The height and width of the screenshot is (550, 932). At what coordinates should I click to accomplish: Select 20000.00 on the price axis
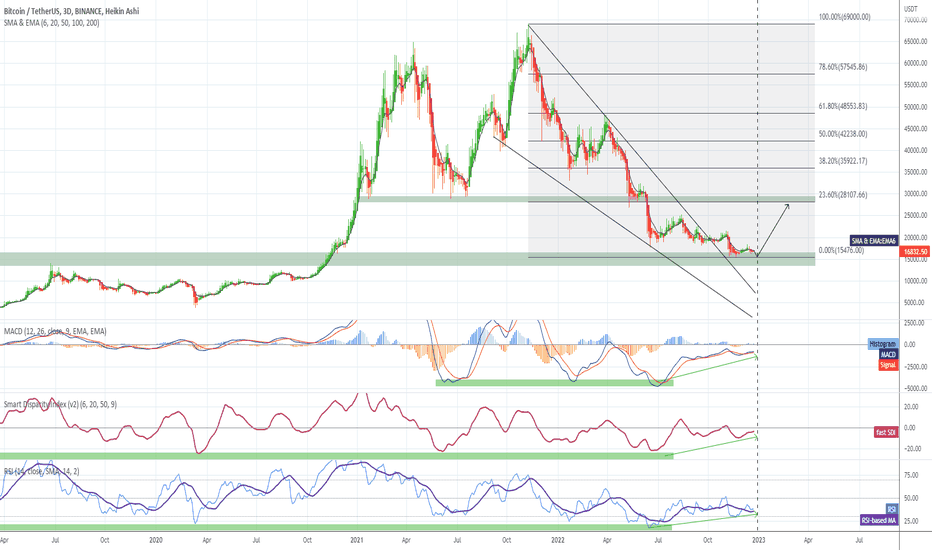click(x=915, y=238)
